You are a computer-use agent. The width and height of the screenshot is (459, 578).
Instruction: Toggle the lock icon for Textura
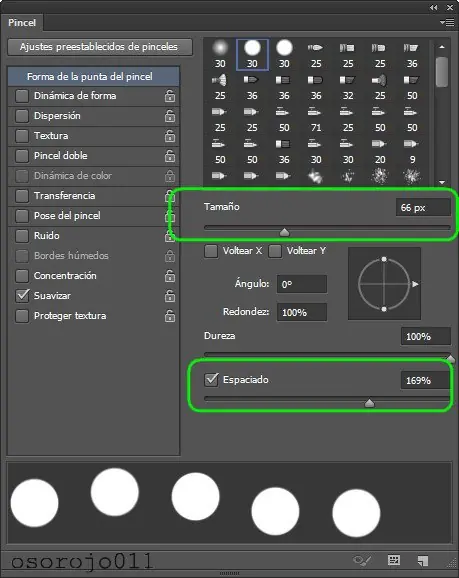pos(170,136)
